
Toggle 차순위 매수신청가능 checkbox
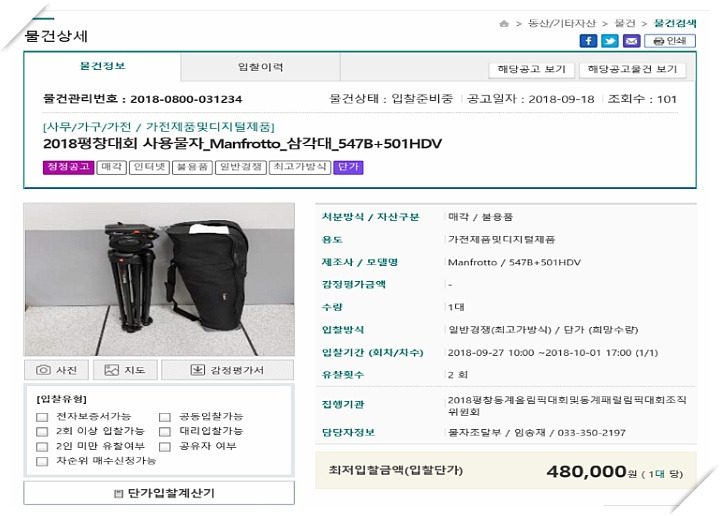tap(42, 461)
